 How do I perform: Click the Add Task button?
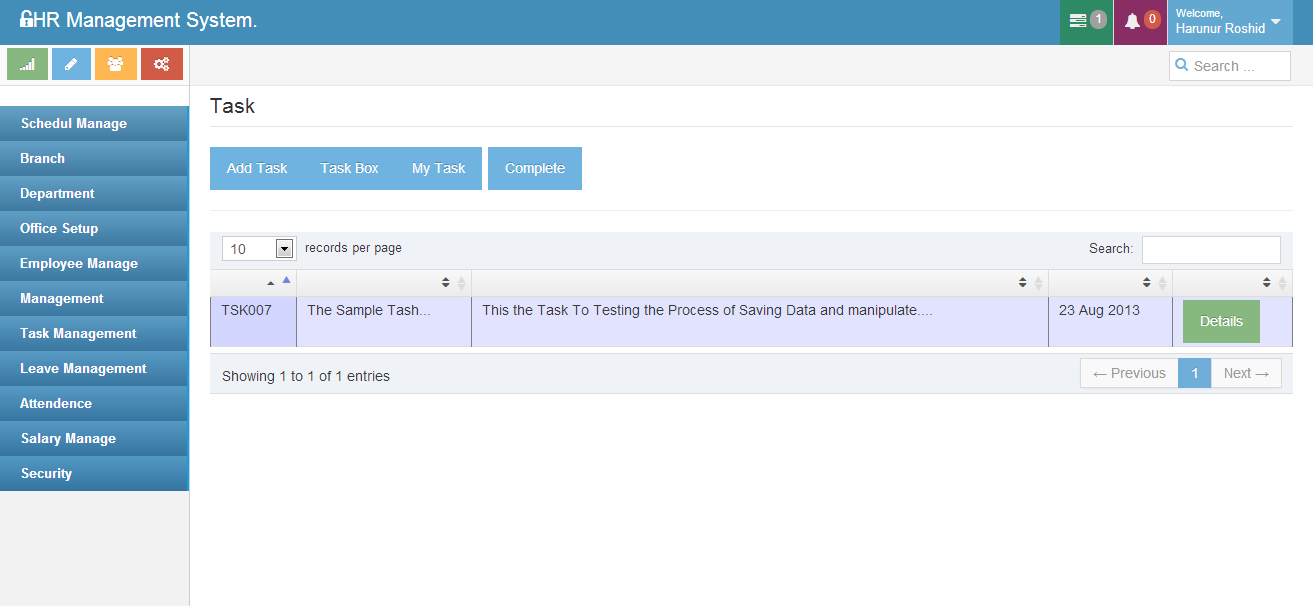point(257,169)
